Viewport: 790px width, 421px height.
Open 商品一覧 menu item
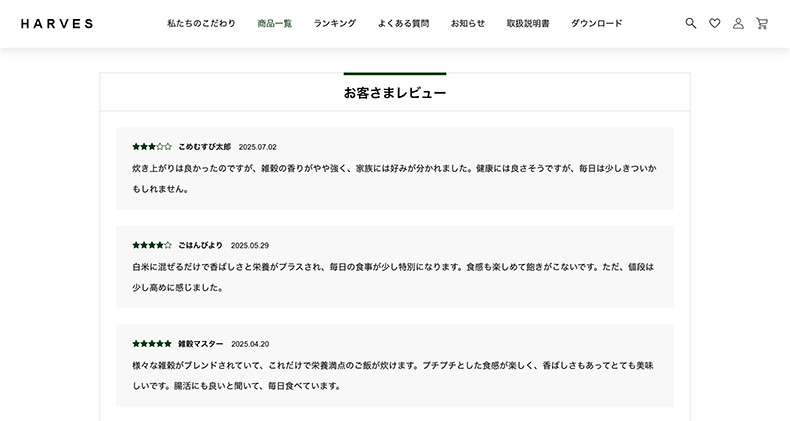[275, 23]
